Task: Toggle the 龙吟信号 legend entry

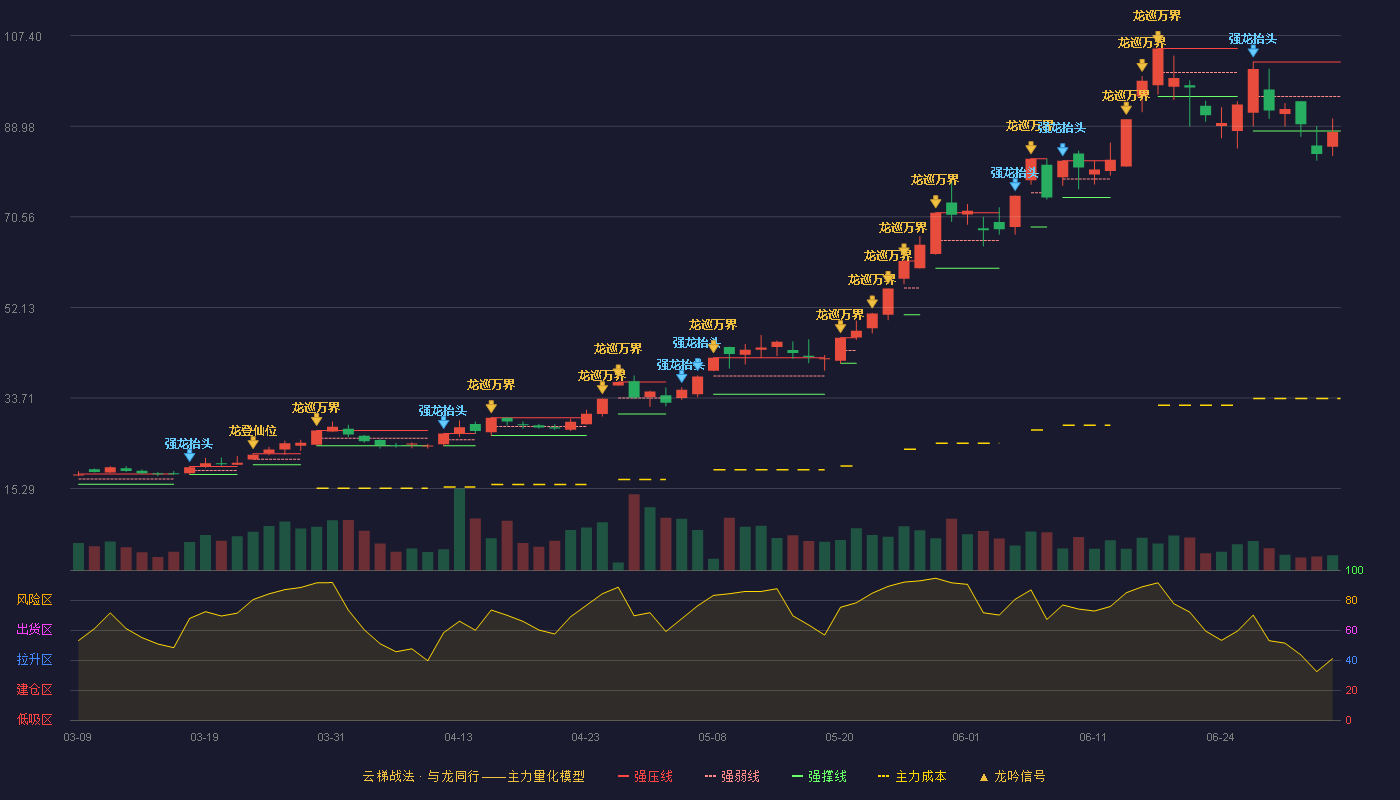Action: coord(1012,776)
